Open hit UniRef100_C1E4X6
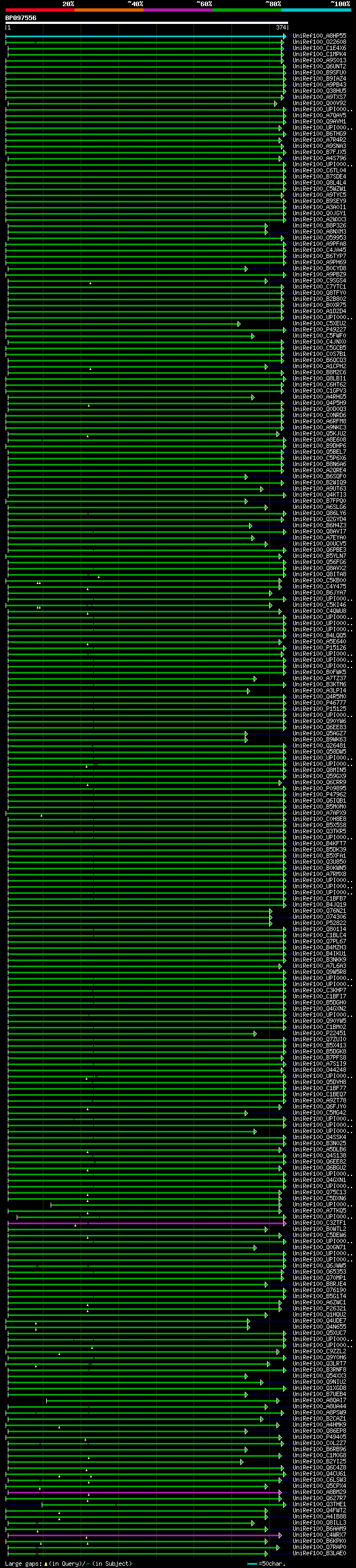 [x=319, y=48]
